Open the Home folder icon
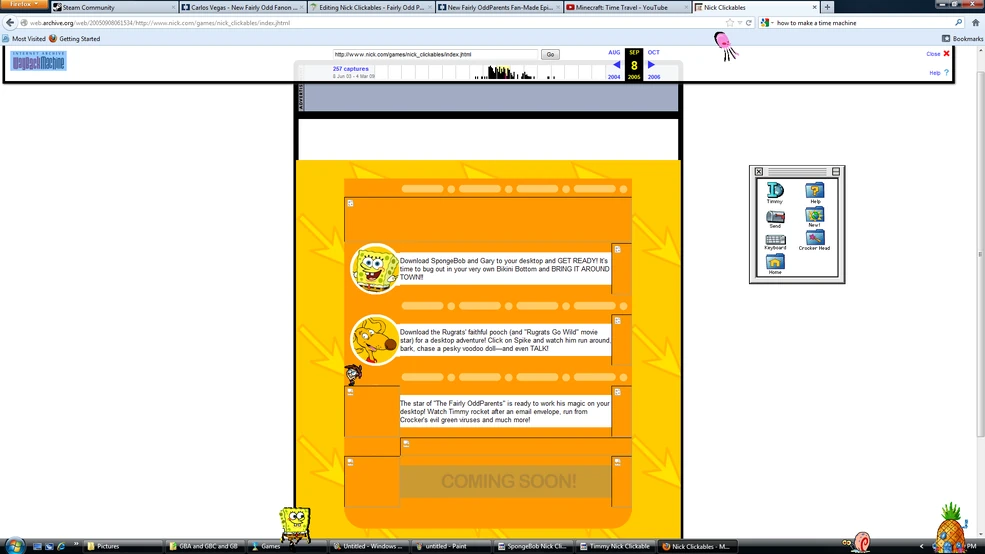This screenshot has width=985, height=554. point(775,262)
